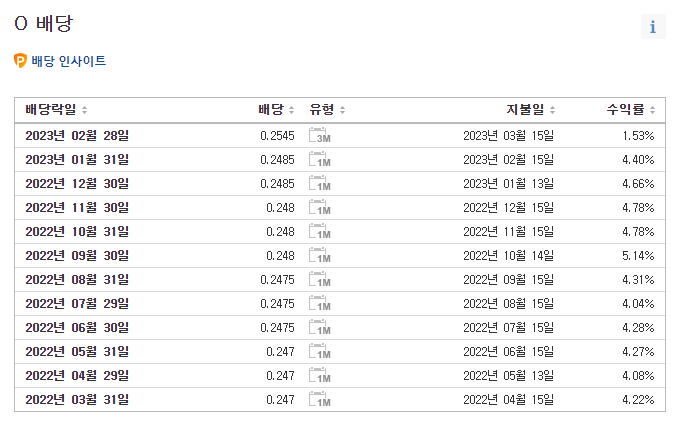Viewport: 676px width, 424px height.
Task: Select ex-dividend date 2022년 07월 29일
Action: (x=77, y=304)
